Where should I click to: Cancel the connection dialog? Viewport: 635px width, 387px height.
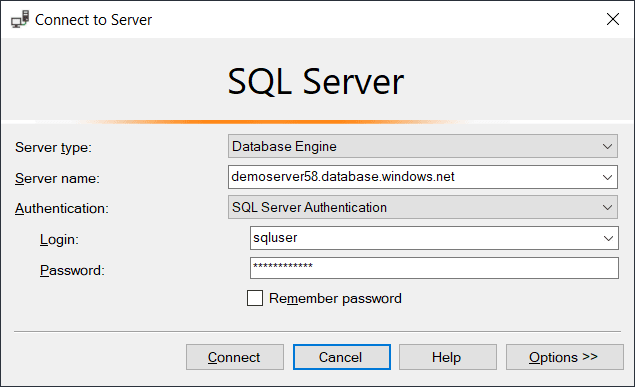[342, 357]
